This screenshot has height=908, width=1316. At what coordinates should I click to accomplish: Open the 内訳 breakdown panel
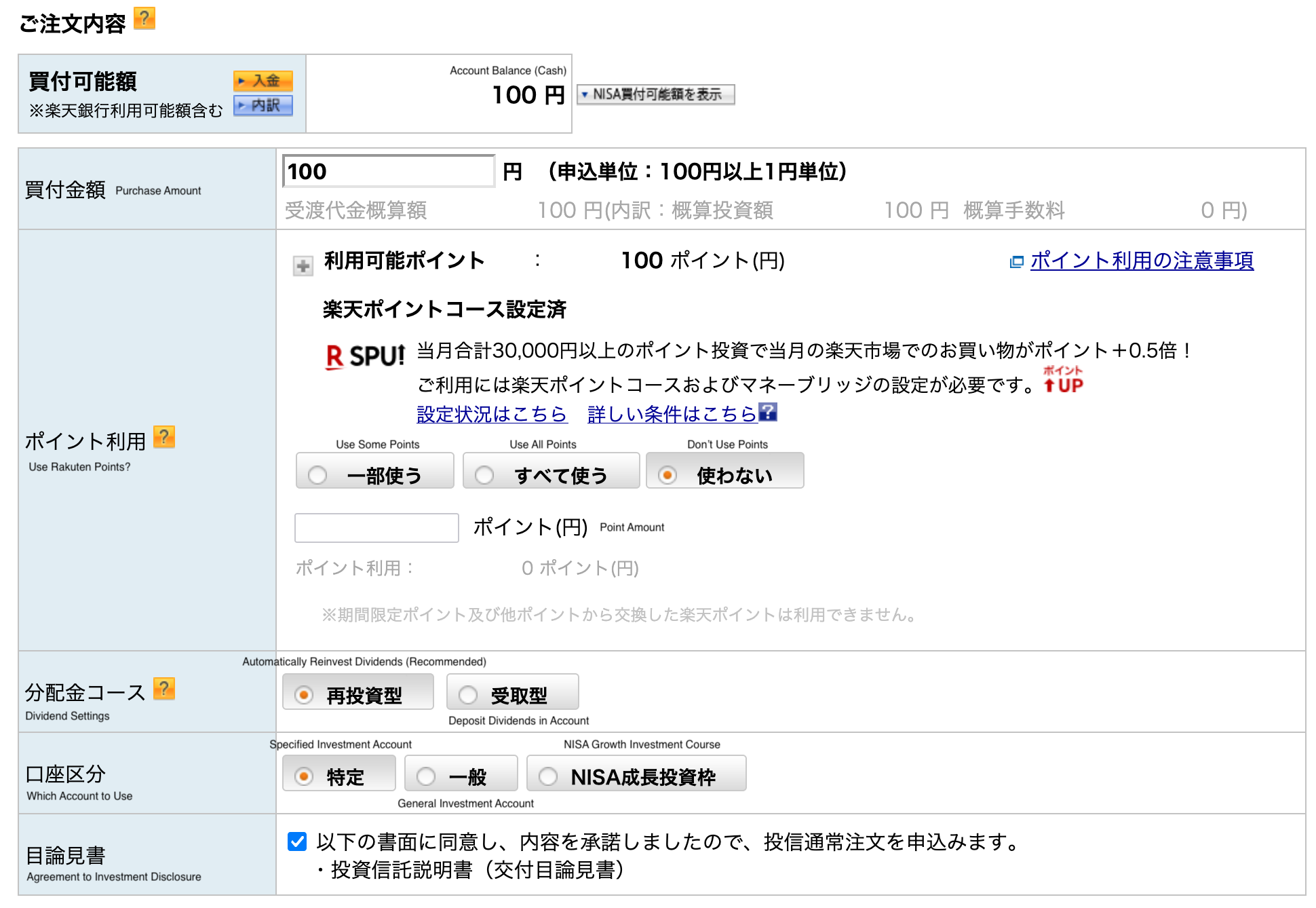(x=263, y=106)
